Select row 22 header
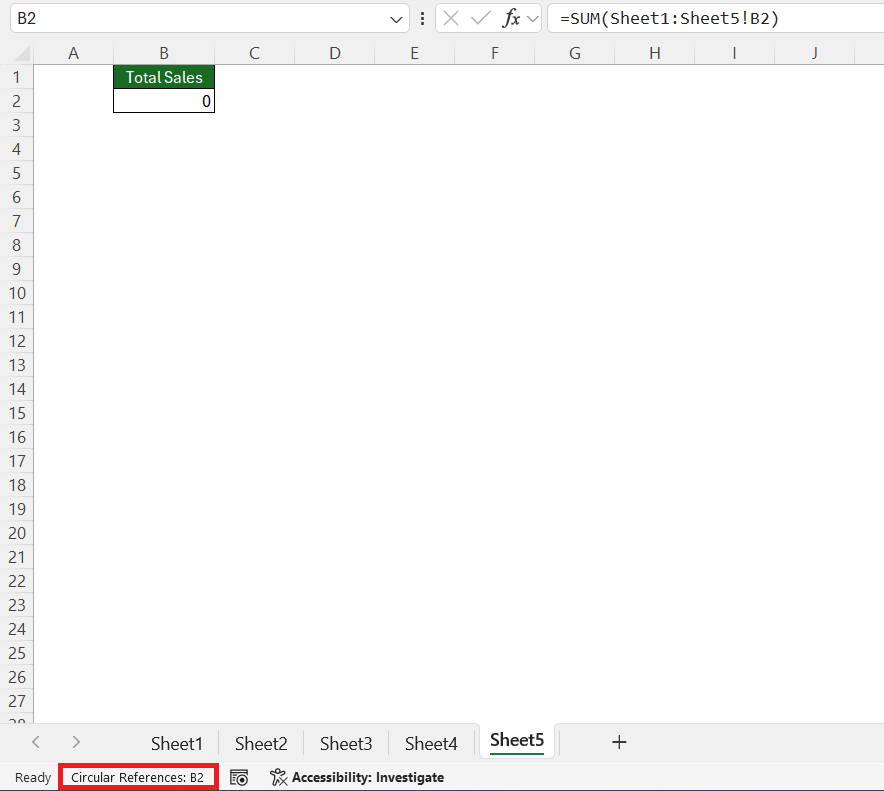Viewport: 884px width, 791px height. (x=17, y=581)
